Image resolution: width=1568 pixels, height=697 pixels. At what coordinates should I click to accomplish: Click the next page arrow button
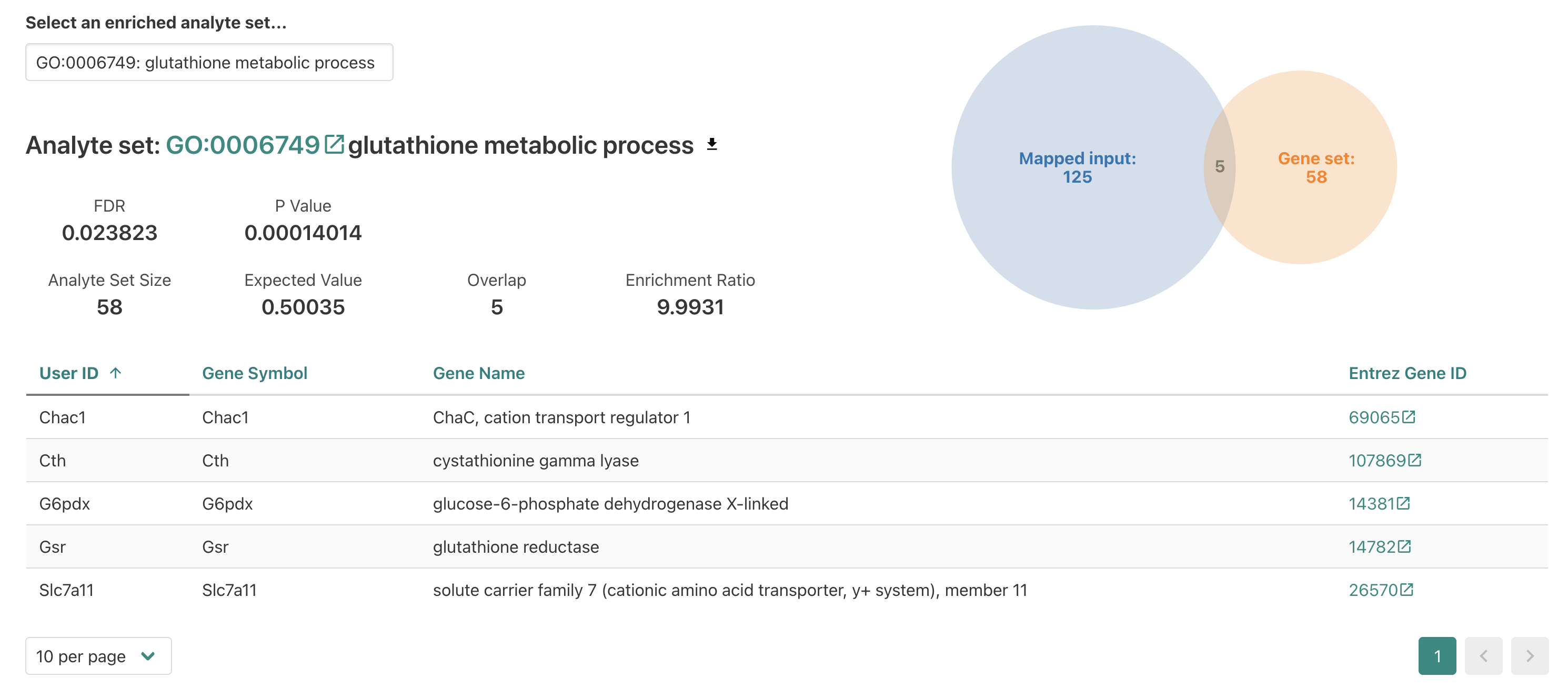1530,656
